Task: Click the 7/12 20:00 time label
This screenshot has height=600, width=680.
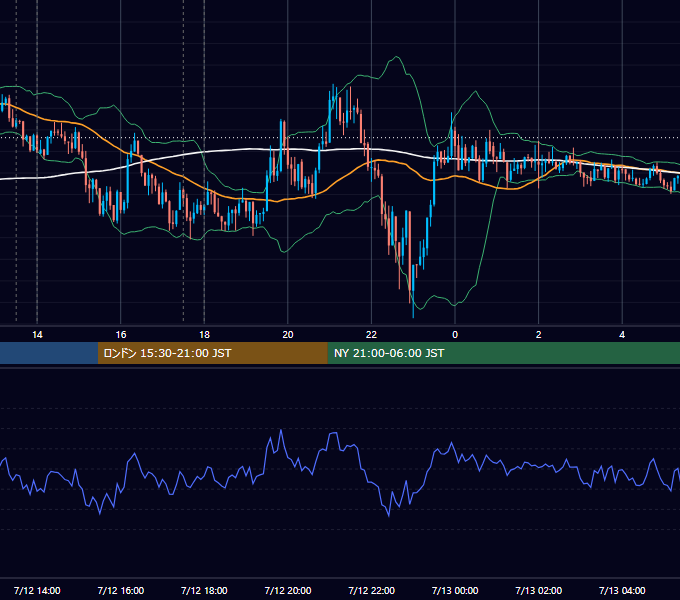Action: click(288, 590)
